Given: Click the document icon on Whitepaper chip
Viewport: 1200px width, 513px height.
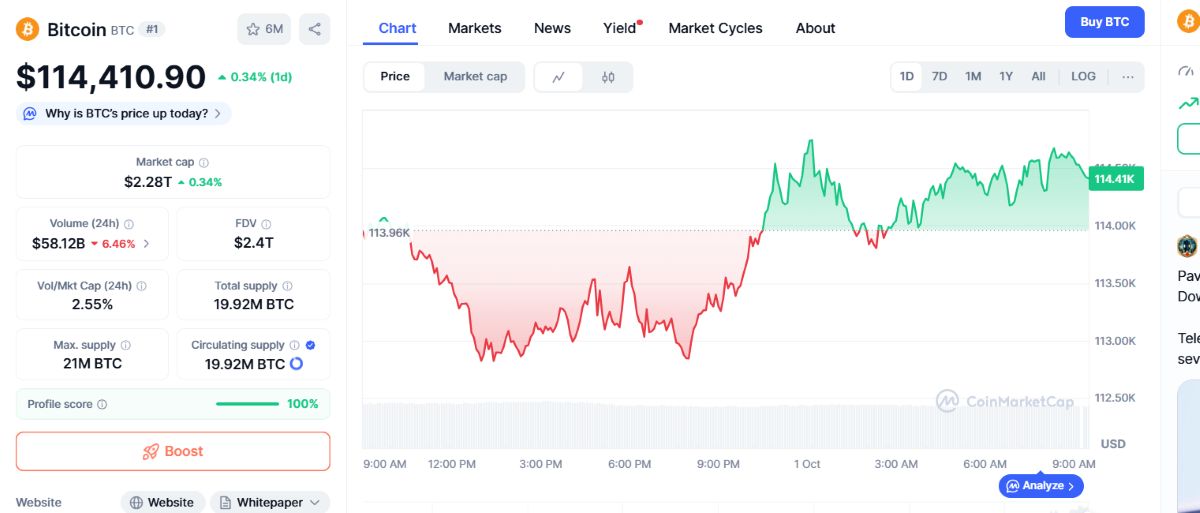Looking at the screenshot, I should [223, 503].
